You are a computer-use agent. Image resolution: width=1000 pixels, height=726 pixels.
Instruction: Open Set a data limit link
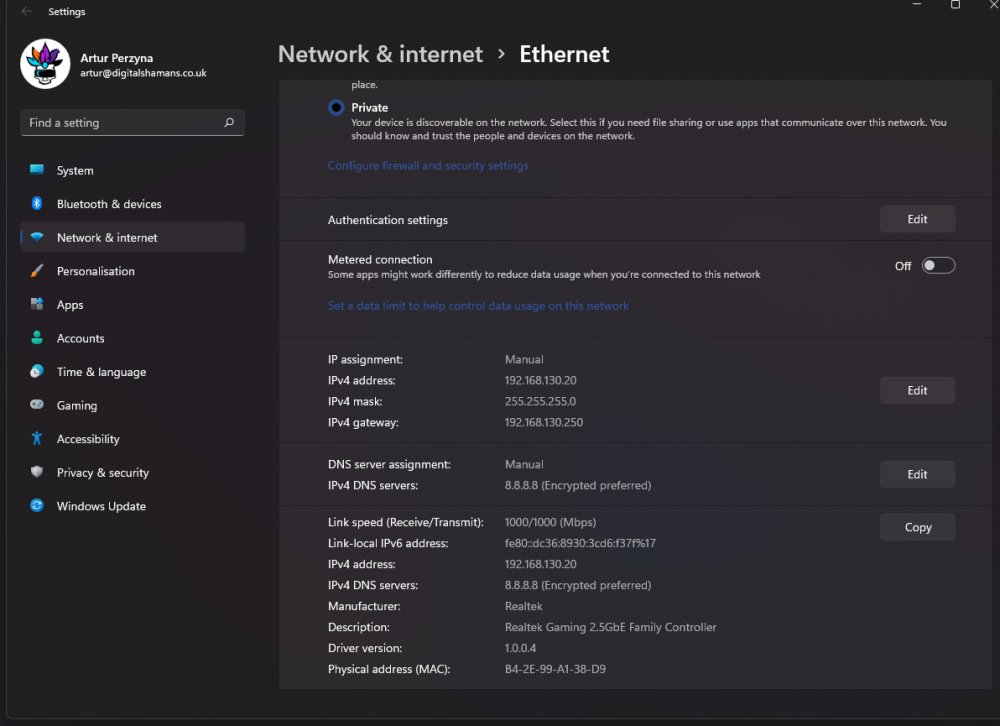point(478,306)
